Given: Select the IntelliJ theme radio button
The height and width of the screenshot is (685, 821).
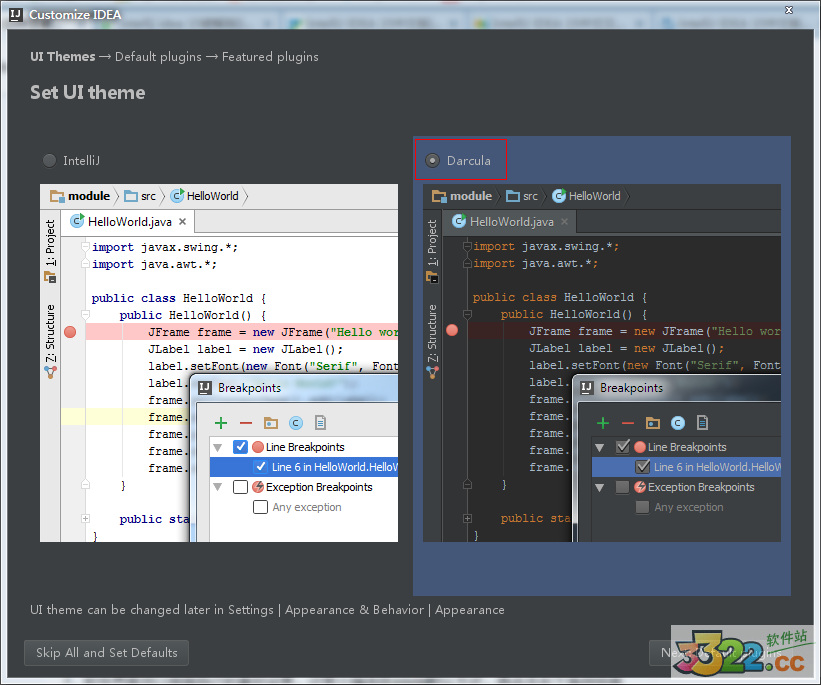Looking at the screenshot, I should pyautogui.click(x=49, y=161).
